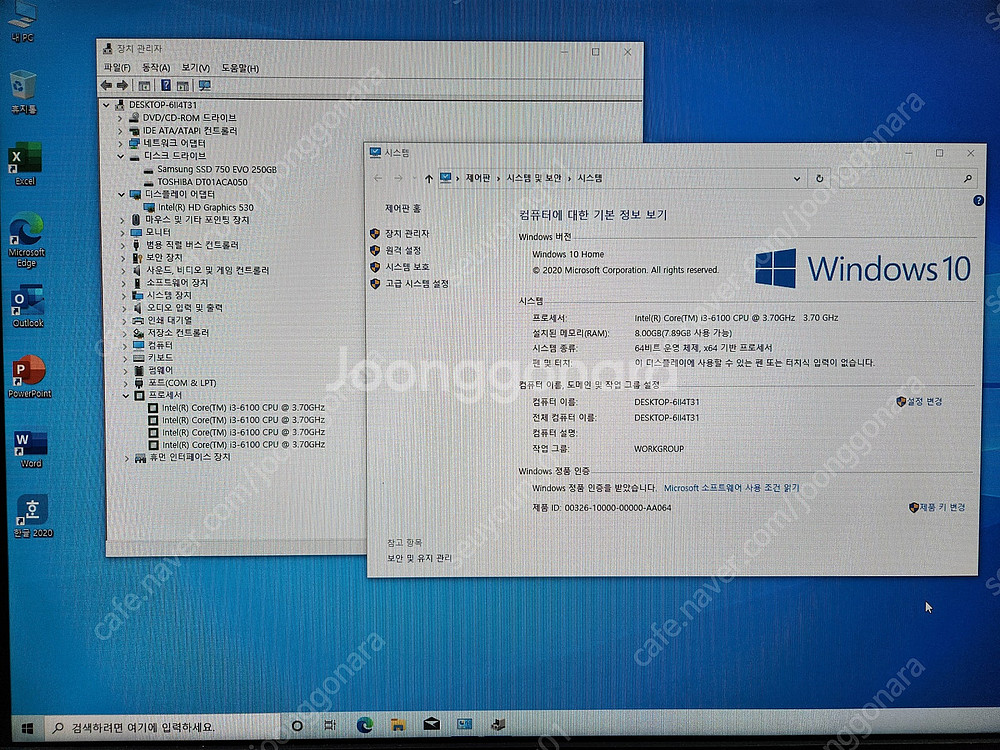
Task: Open Device Manager 파일(F) menu
Action: pyautogui.click(x=117, y=68)
